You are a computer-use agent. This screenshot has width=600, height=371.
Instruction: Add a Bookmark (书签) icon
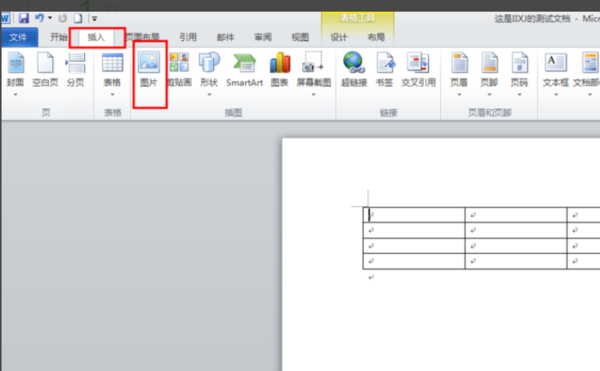pyautogui.click(x=385, y=62)
